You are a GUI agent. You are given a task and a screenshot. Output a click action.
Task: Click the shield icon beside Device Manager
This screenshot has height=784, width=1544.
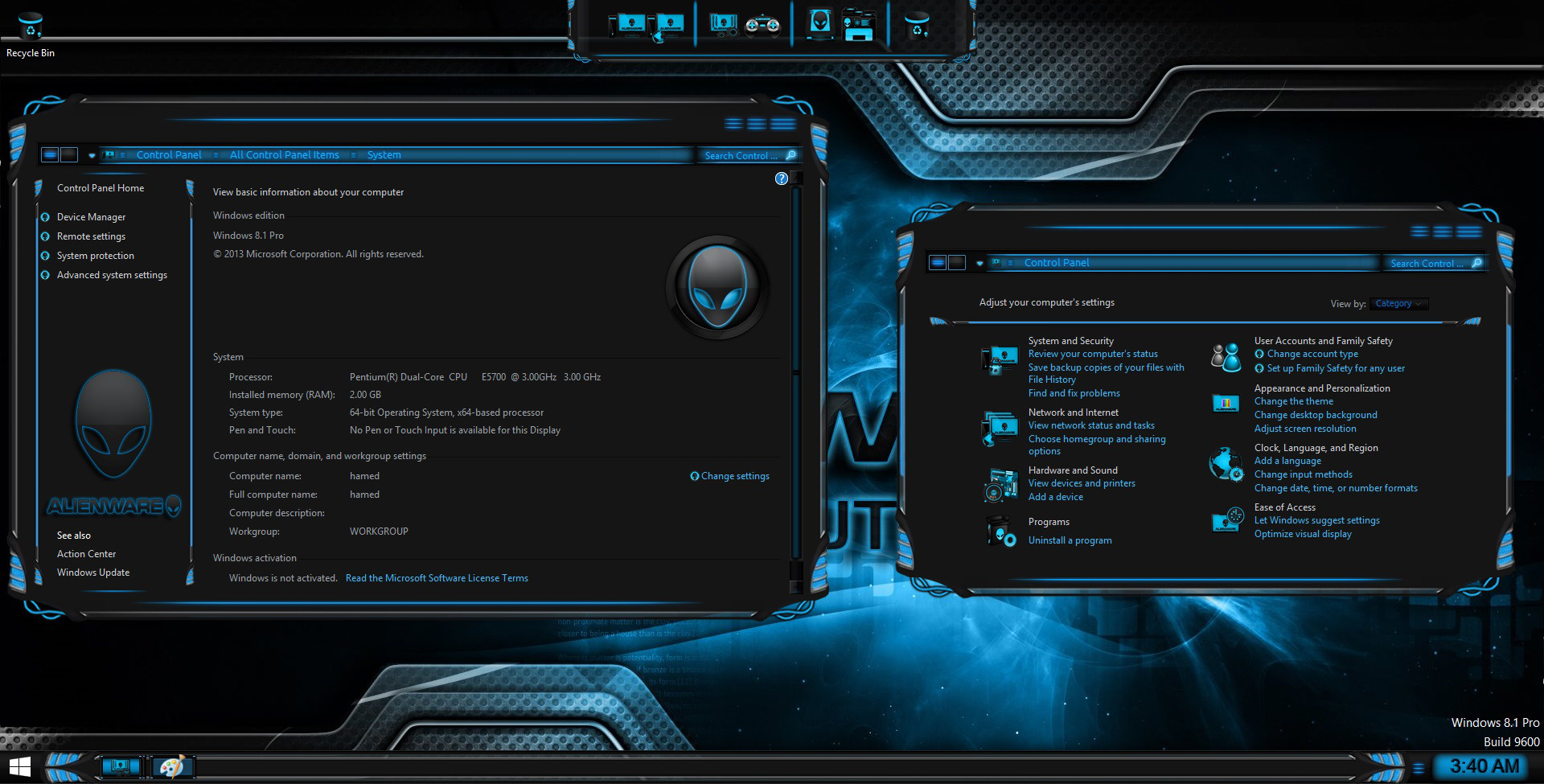[x=45, y=217]
